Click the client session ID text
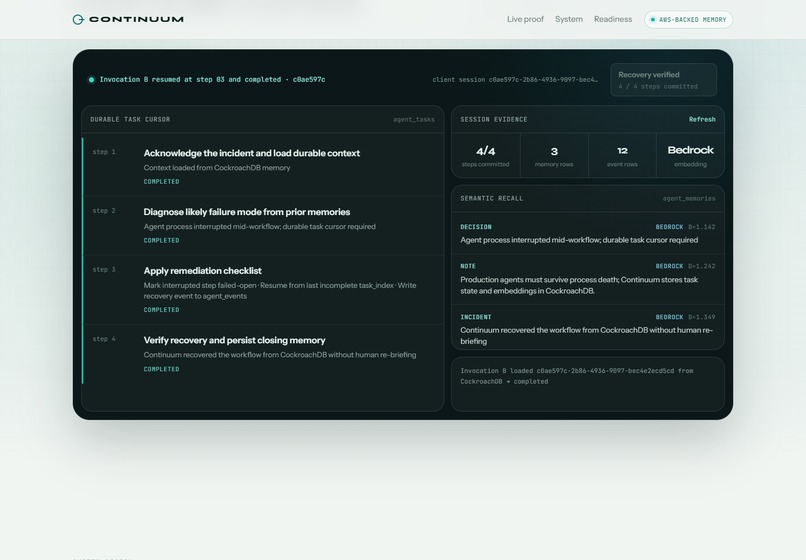The height and width of the screenshot is (560, 806). tap(515, 80)
